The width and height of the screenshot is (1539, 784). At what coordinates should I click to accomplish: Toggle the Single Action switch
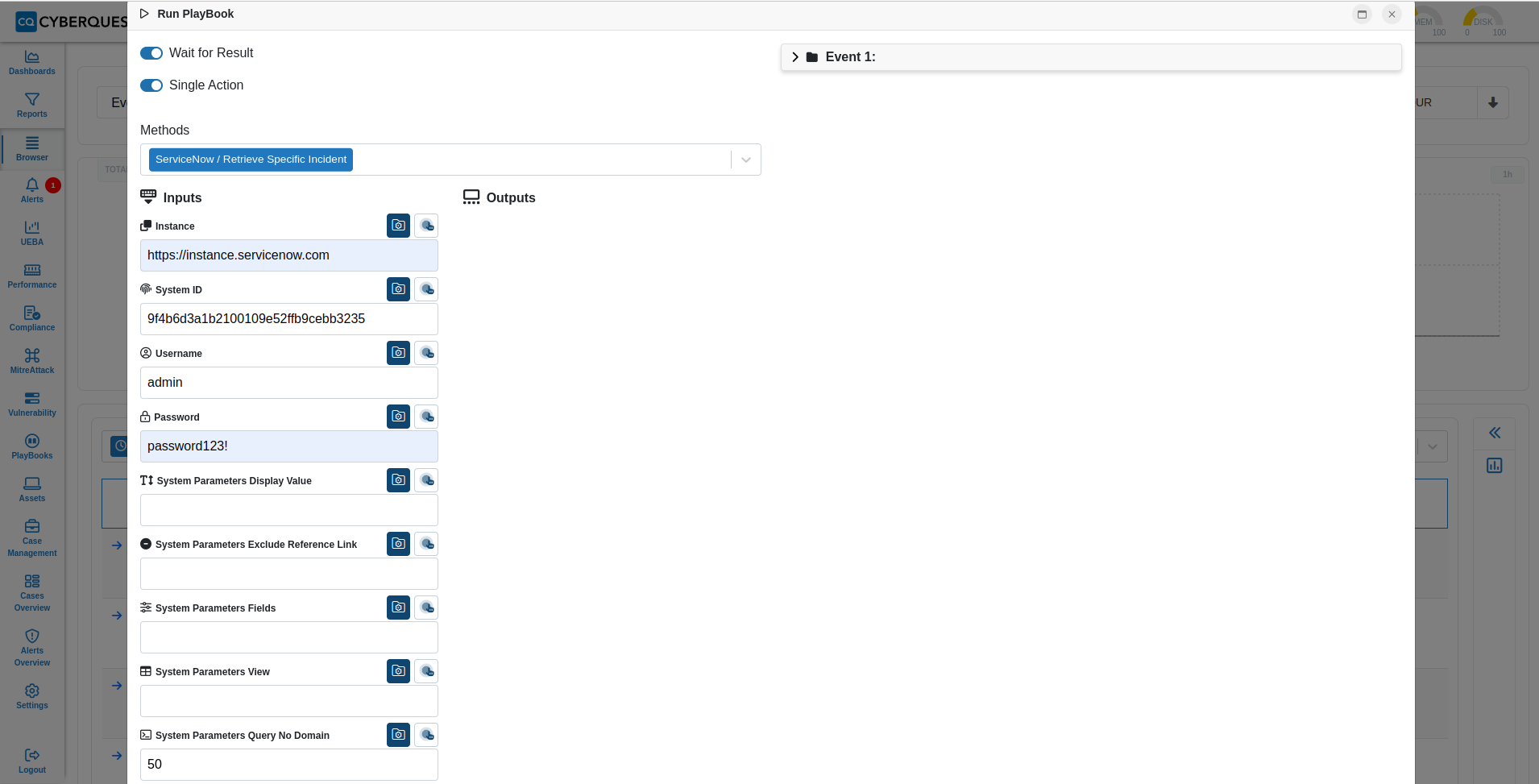click(x=151, y=85)
